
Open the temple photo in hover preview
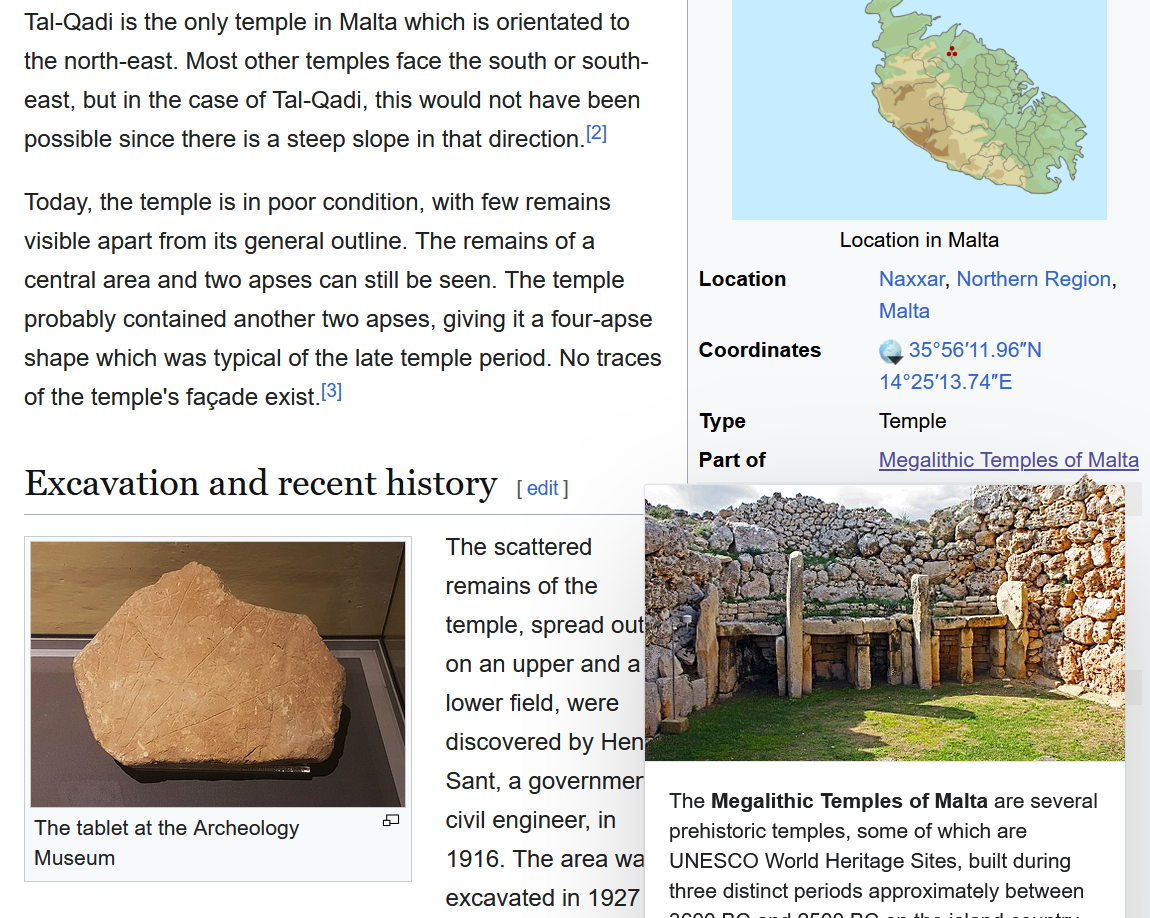coord(885,623)
